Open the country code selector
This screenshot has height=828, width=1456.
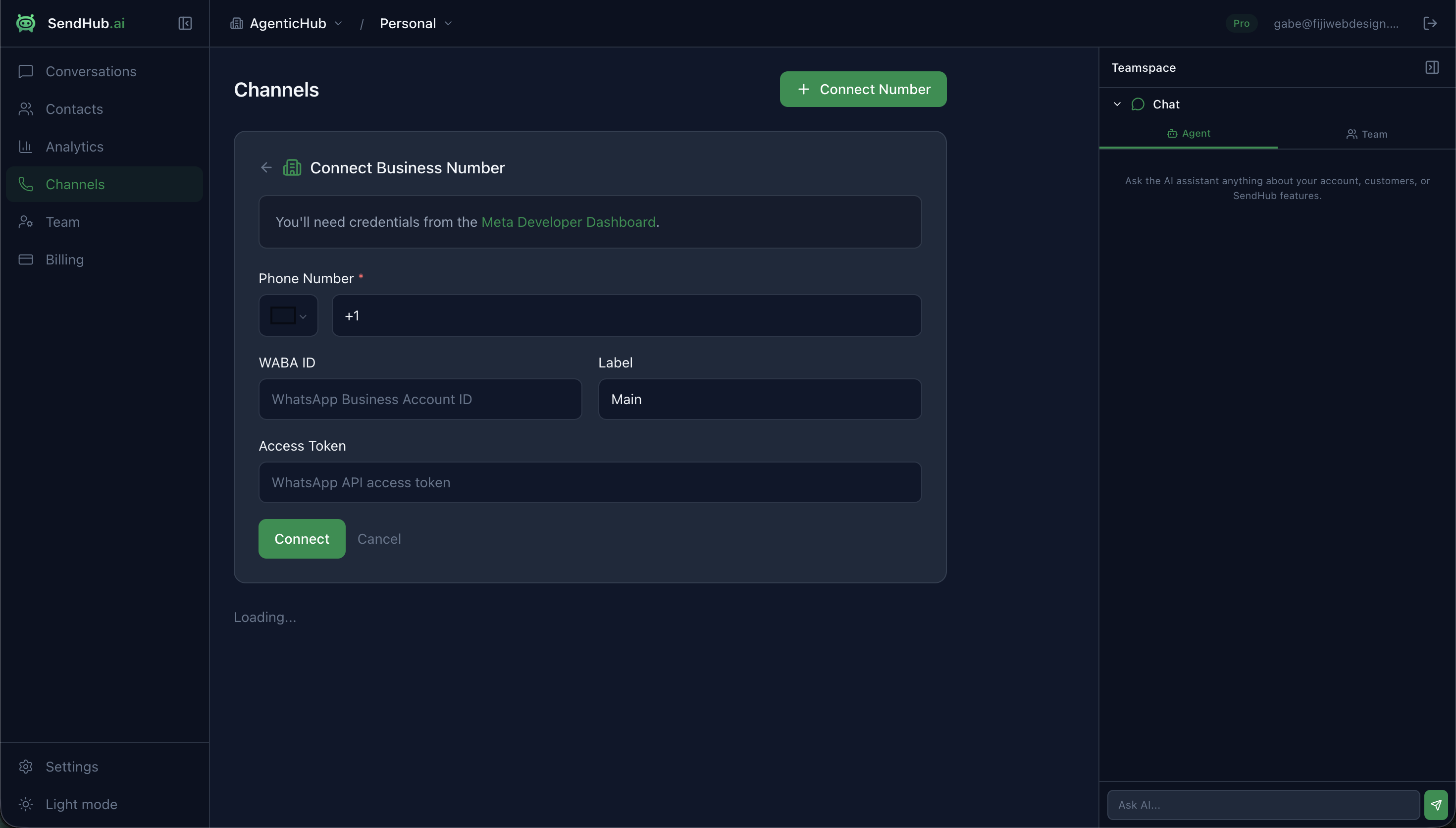288,315
